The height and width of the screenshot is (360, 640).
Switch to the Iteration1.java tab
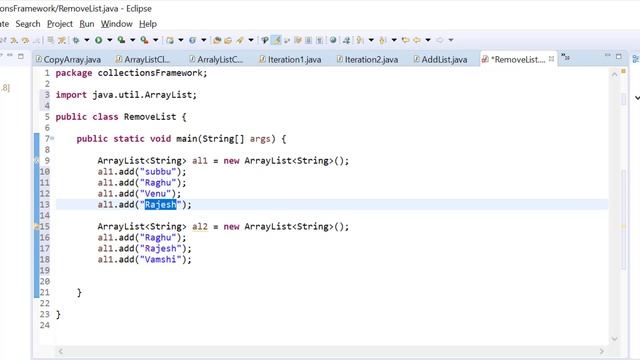pos(290,60)
